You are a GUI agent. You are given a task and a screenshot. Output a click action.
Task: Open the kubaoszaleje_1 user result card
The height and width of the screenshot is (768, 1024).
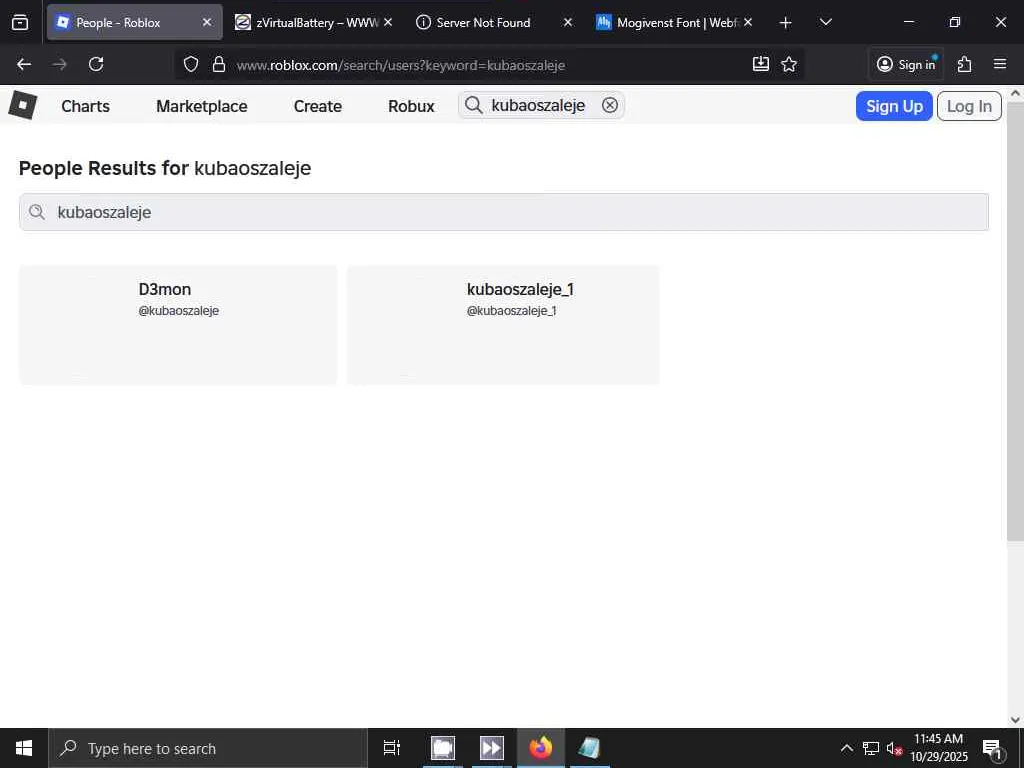pos(503,325)
